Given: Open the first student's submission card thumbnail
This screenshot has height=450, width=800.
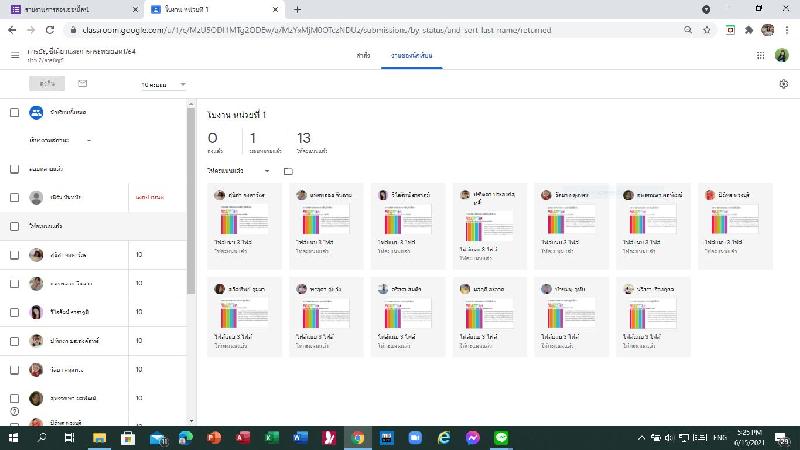Looking at the screenshot, I should coord(243,220).
